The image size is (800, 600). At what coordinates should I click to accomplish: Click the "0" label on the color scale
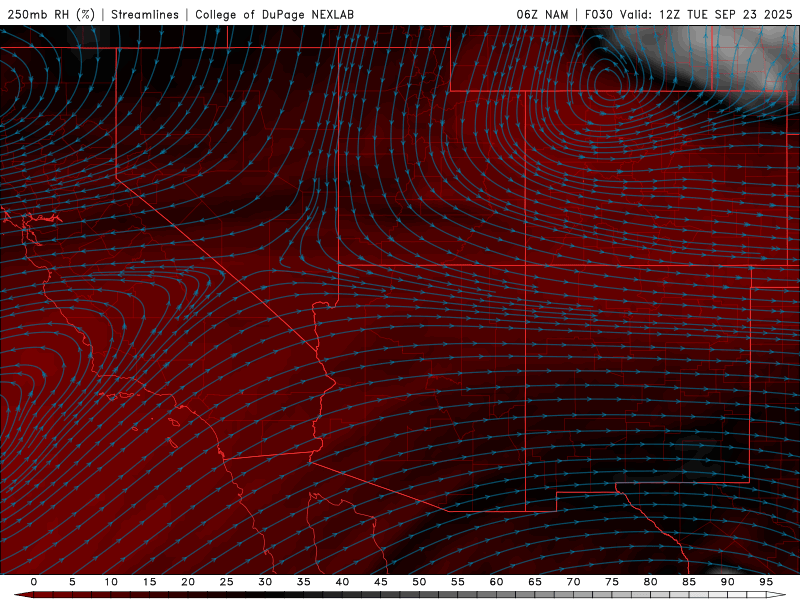coord(34,582)
